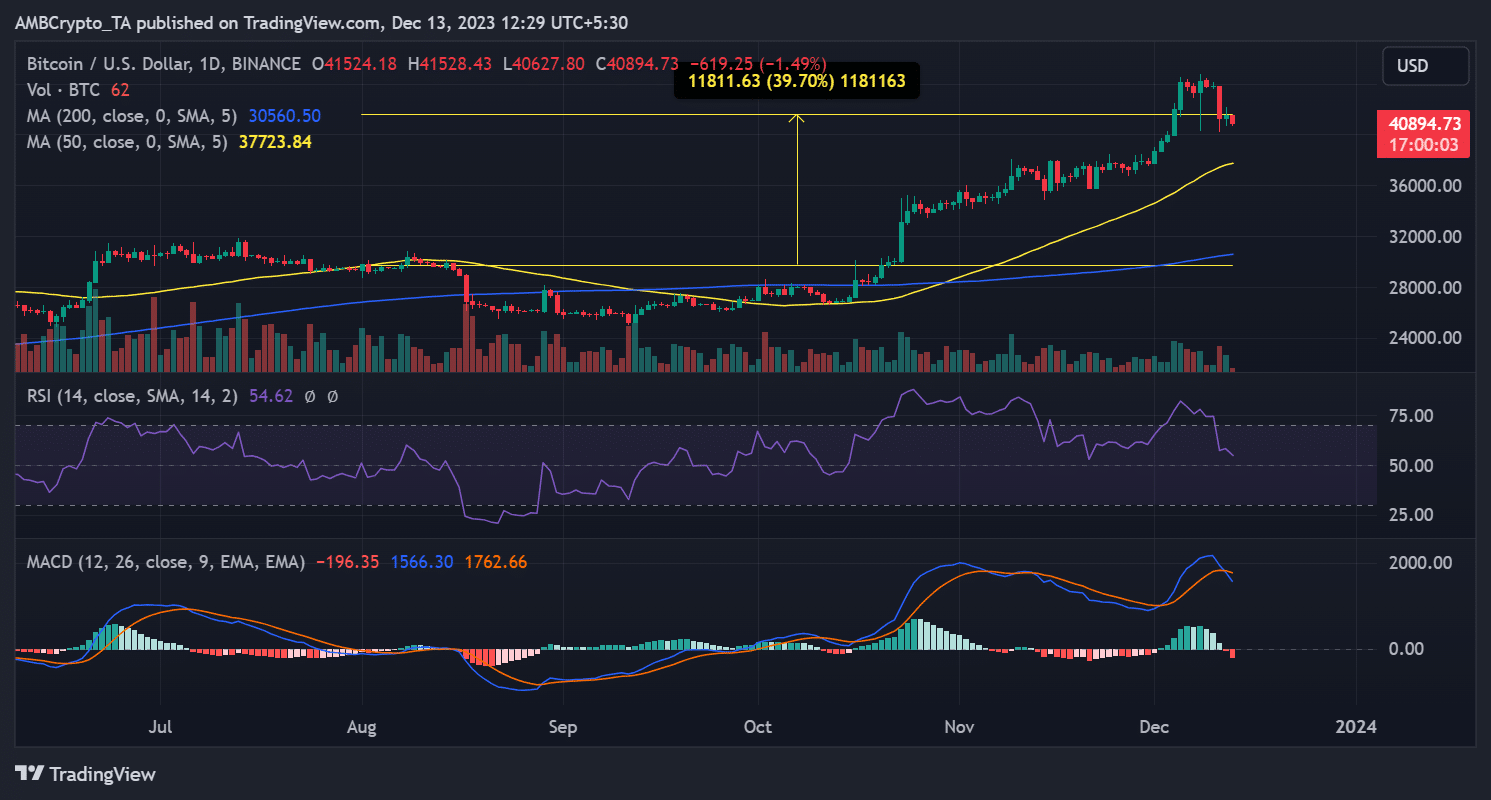Click the 32000.00 price axis label
The image size is (1491, 800).
[x=1424, y=237]
